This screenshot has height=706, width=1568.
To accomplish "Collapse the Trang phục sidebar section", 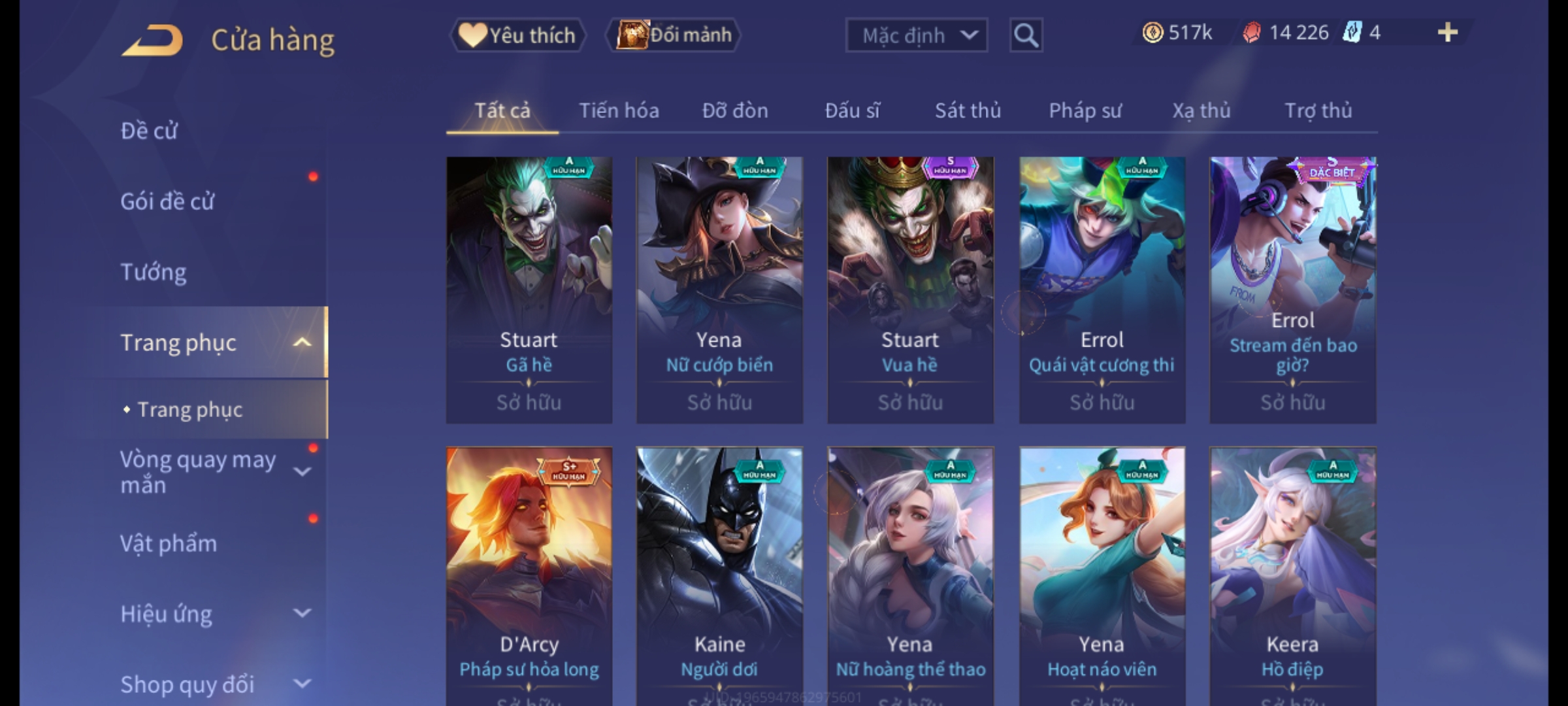I will [302, 343].
